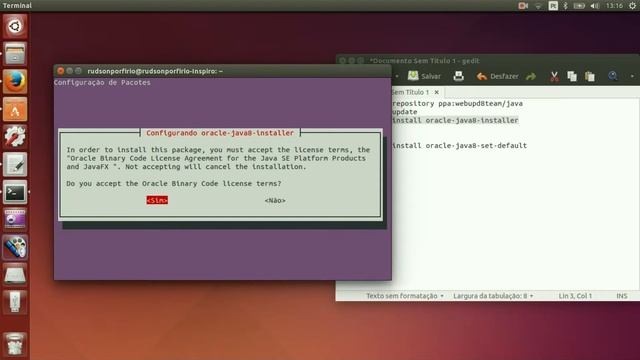Expand the gedit toolbar overflow arrow
The width and height of the screenshot is (640, 360).
point(632,76)
